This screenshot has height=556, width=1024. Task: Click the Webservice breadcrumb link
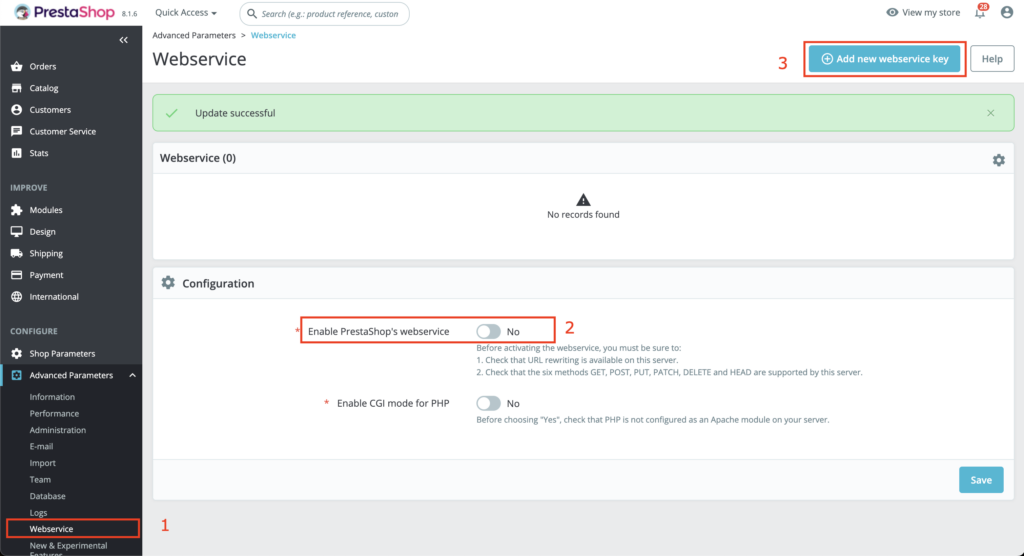click(x=273, y=35)
